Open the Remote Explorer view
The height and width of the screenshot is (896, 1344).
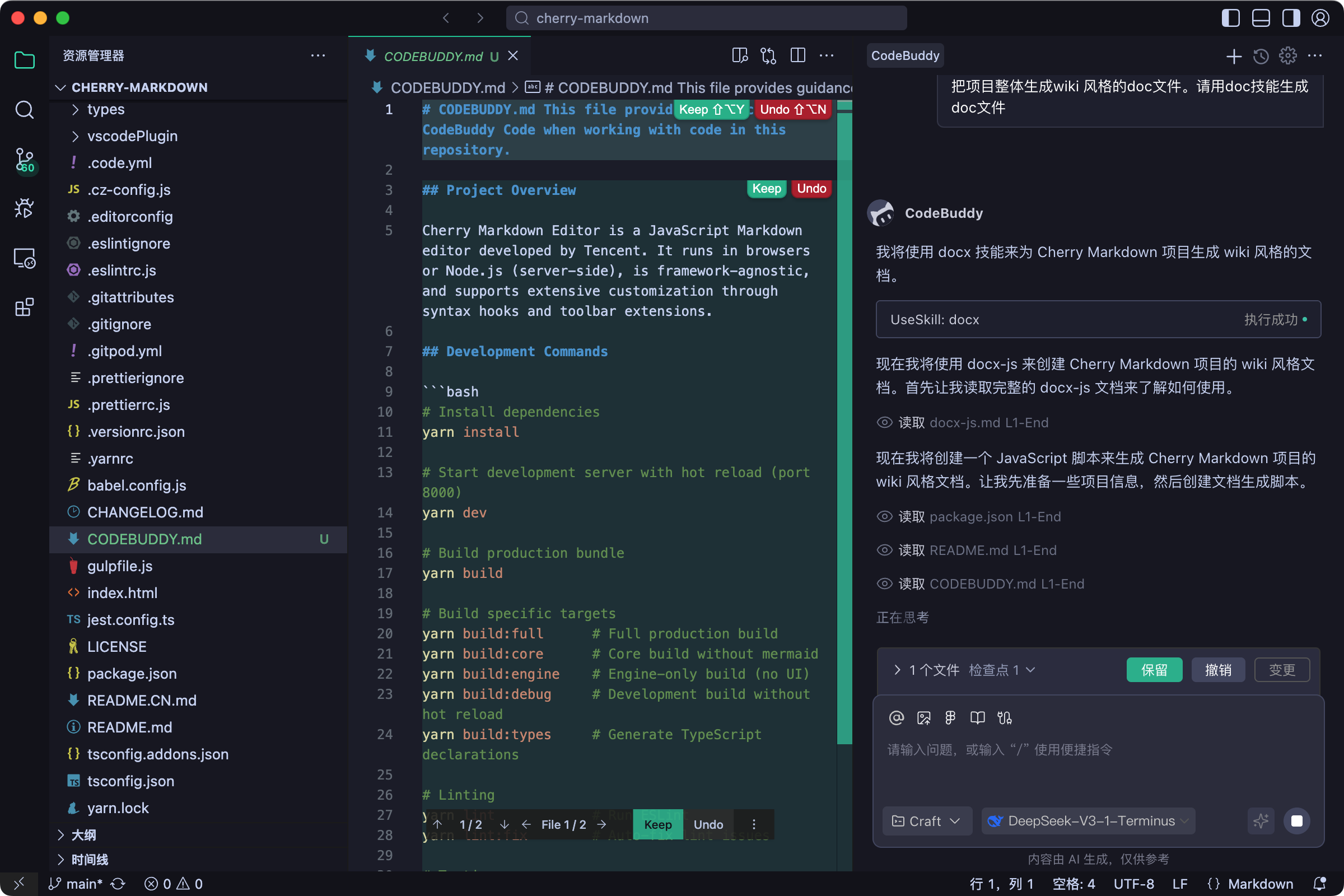coord(24,258)
